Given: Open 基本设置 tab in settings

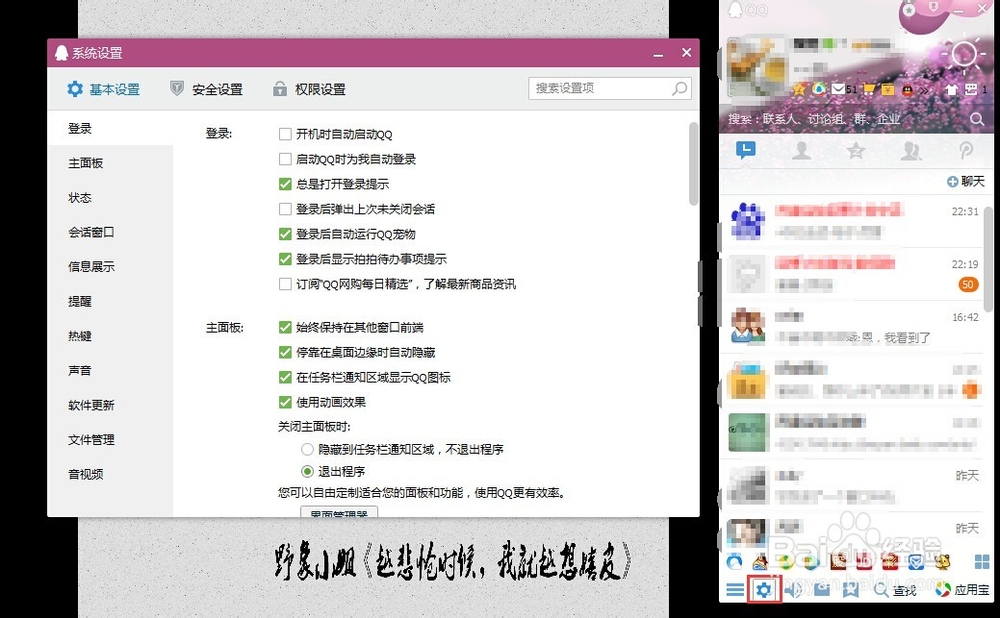Looking at the screenshot, I should [103, 89].
